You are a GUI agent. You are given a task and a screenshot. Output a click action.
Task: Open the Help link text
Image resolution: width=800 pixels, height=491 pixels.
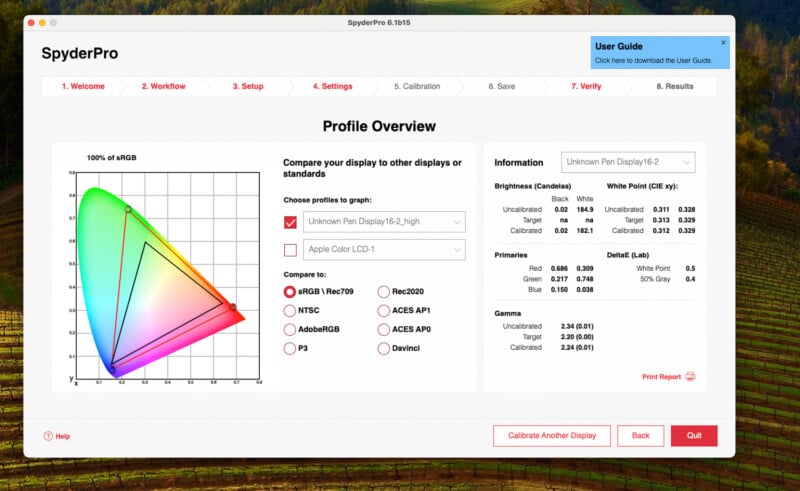[x=63, y=436]
